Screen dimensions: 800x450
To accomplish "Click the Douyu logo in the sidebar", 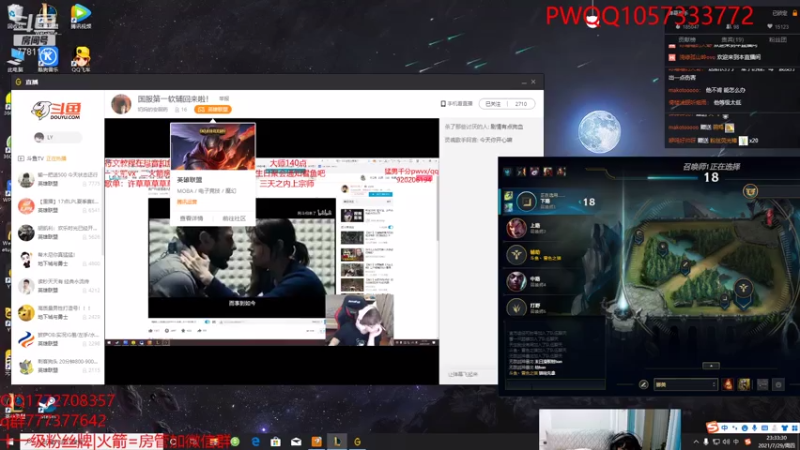I will [x=56, y=110].
